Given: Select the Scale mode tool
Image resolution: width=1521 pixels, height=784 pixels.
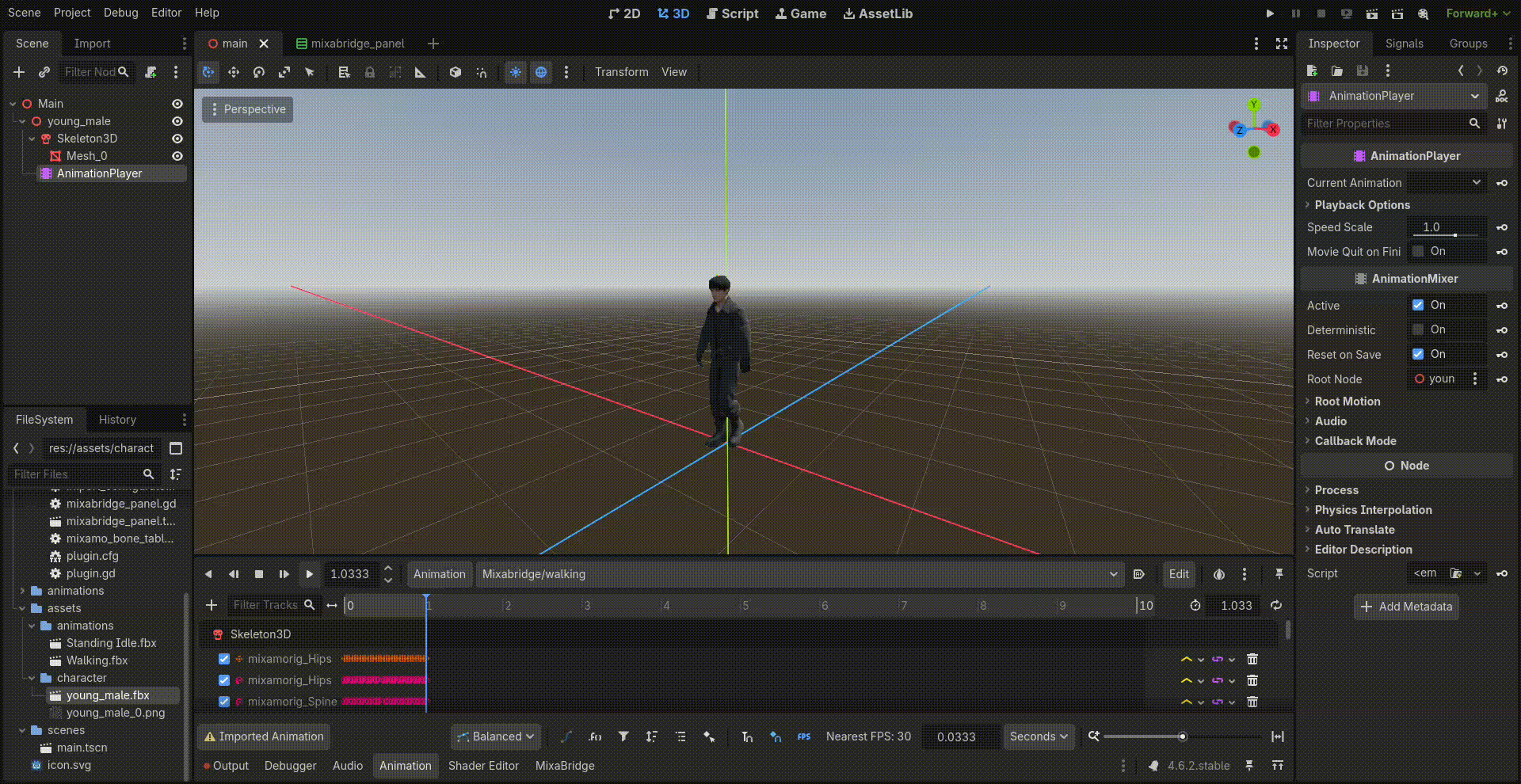Looking at the screenshot, I should click(x=284, y=72).
